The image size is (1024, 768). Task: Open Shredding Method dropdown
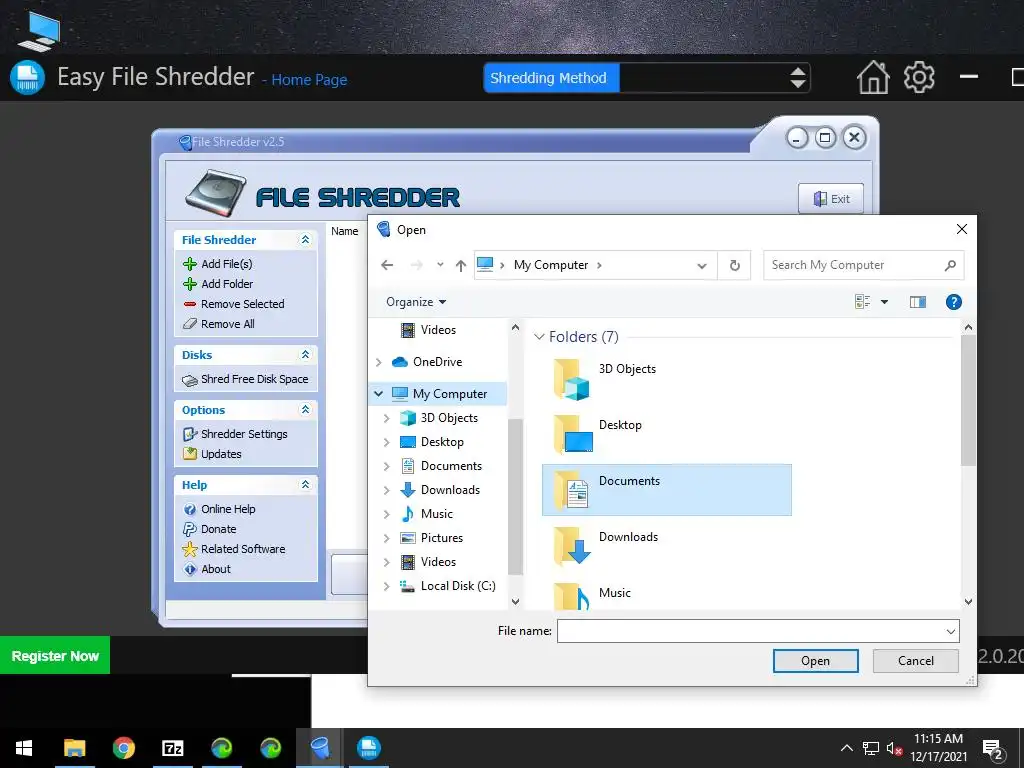[x=797, y=78]
